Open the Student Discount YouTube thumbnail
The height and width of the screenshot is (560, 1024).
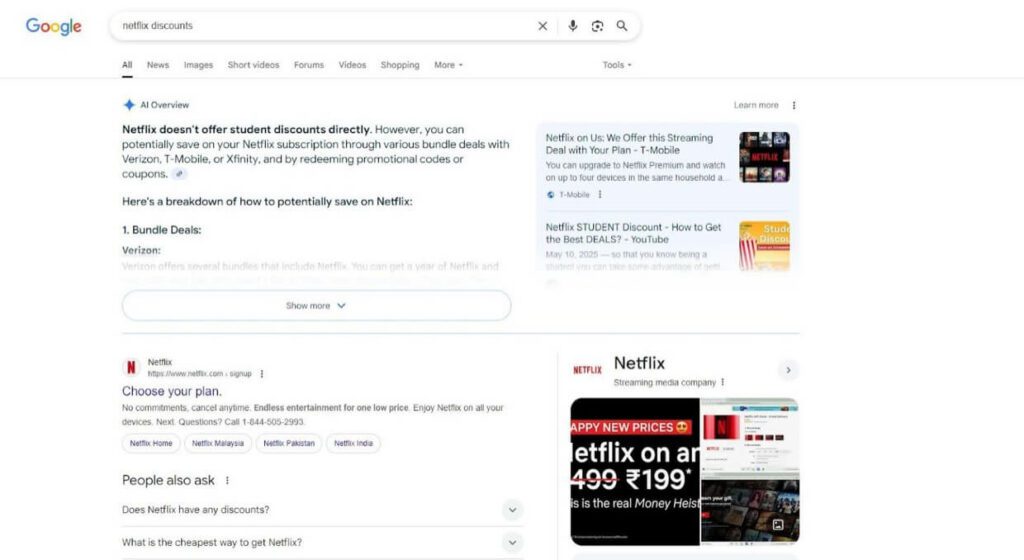764,245
